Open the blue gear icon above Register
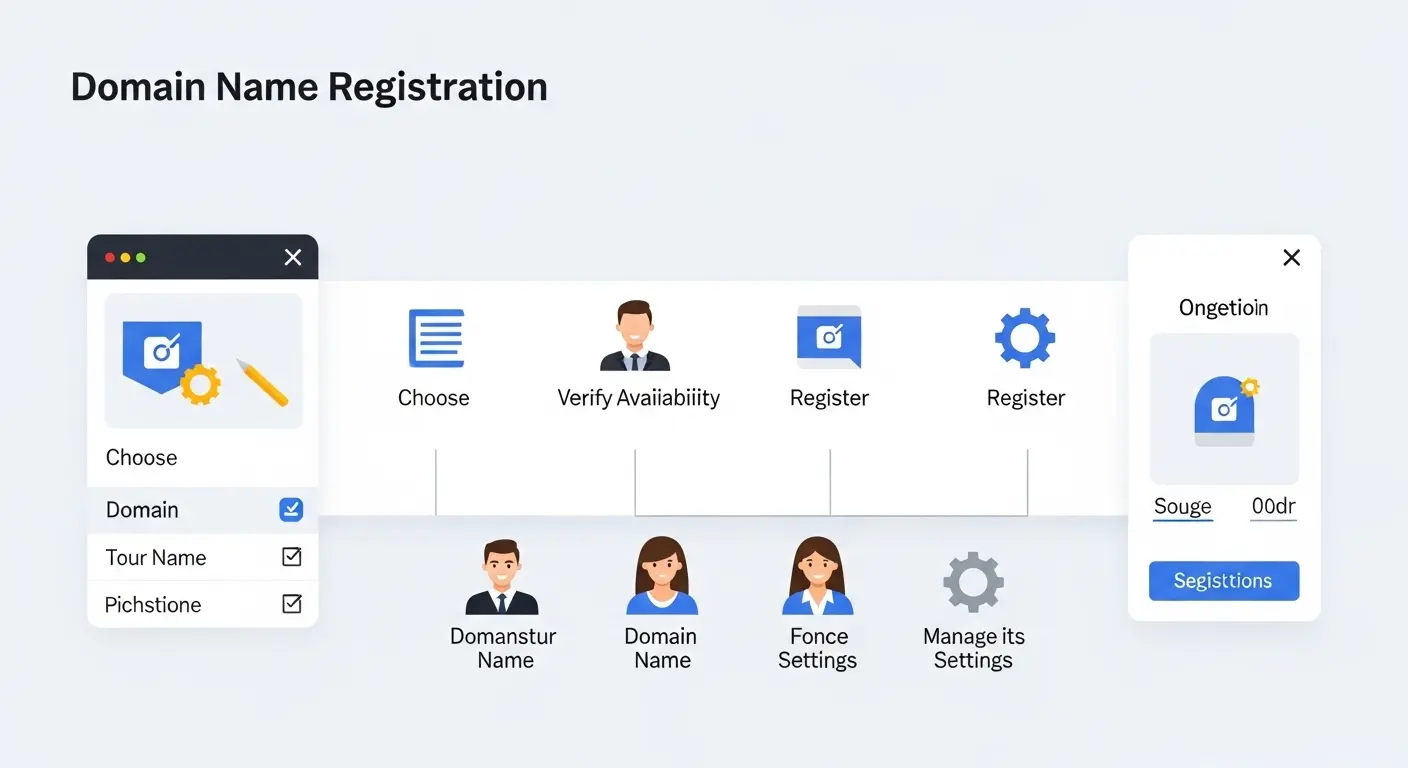Viewport: 1408px width, 768px height. (1025, 338)
